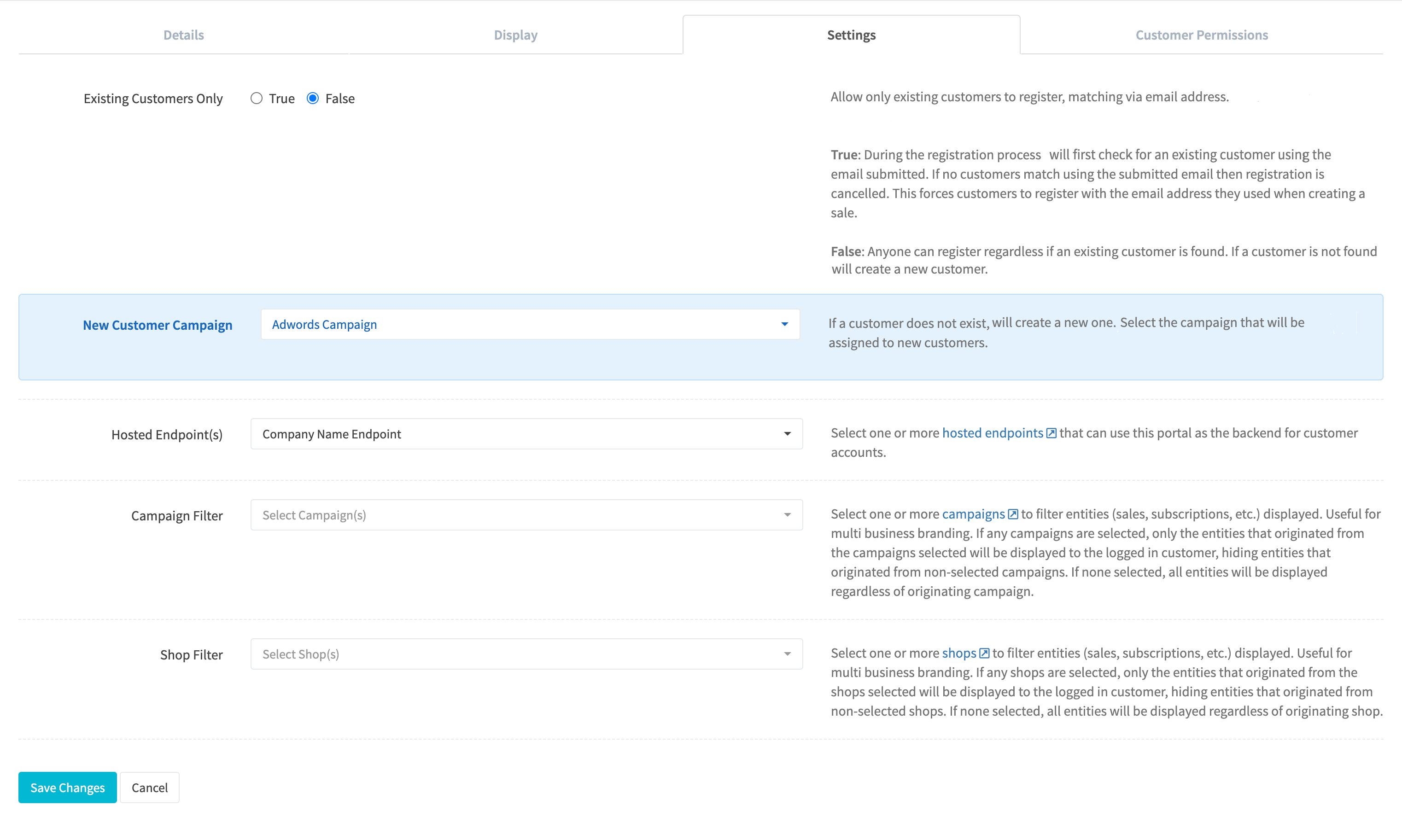Open the Display tab
Screen dimensions: 1402x840
[515, 35]
